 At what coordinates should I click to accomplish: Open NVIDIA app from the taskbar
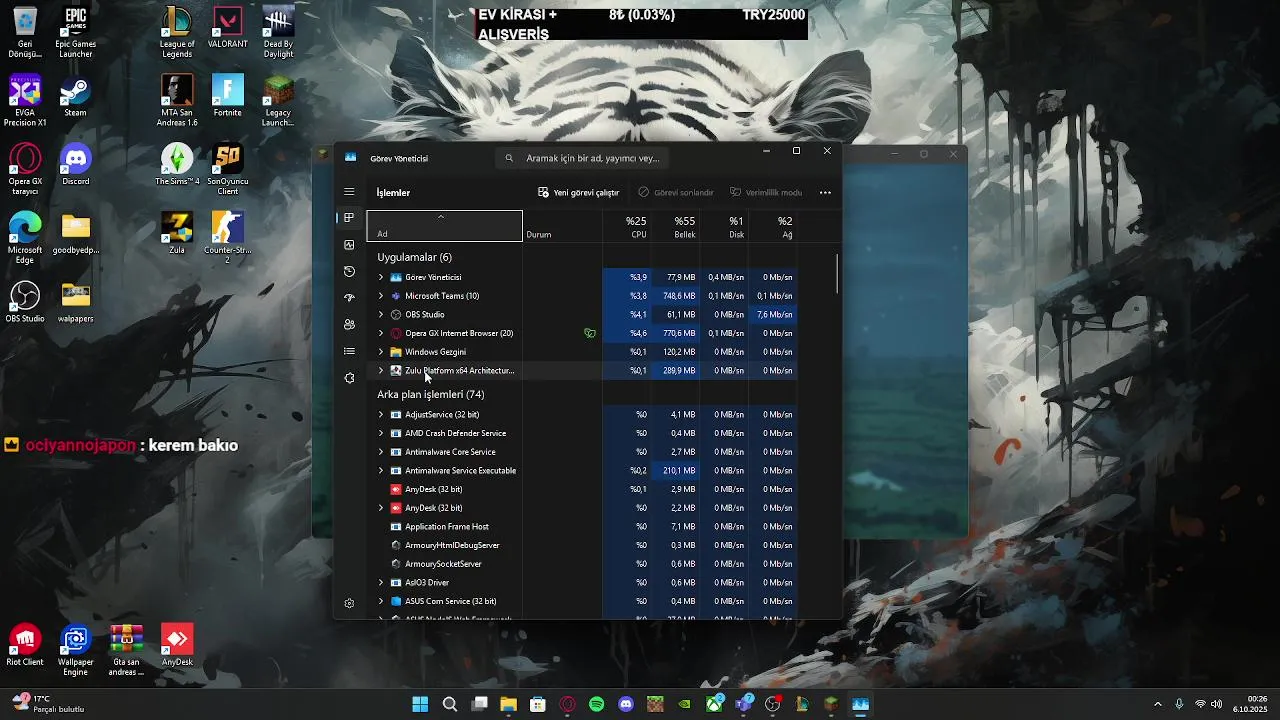tap(685, 704)
